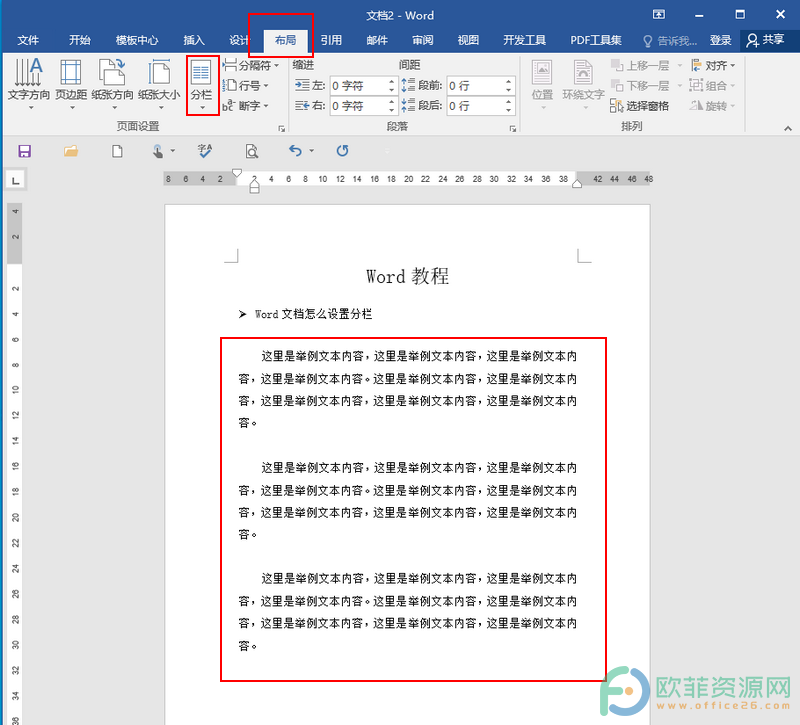The height and width of the screenshot is (725, 800).
Task: Increase left indent with up stepper
Action: 391,81
